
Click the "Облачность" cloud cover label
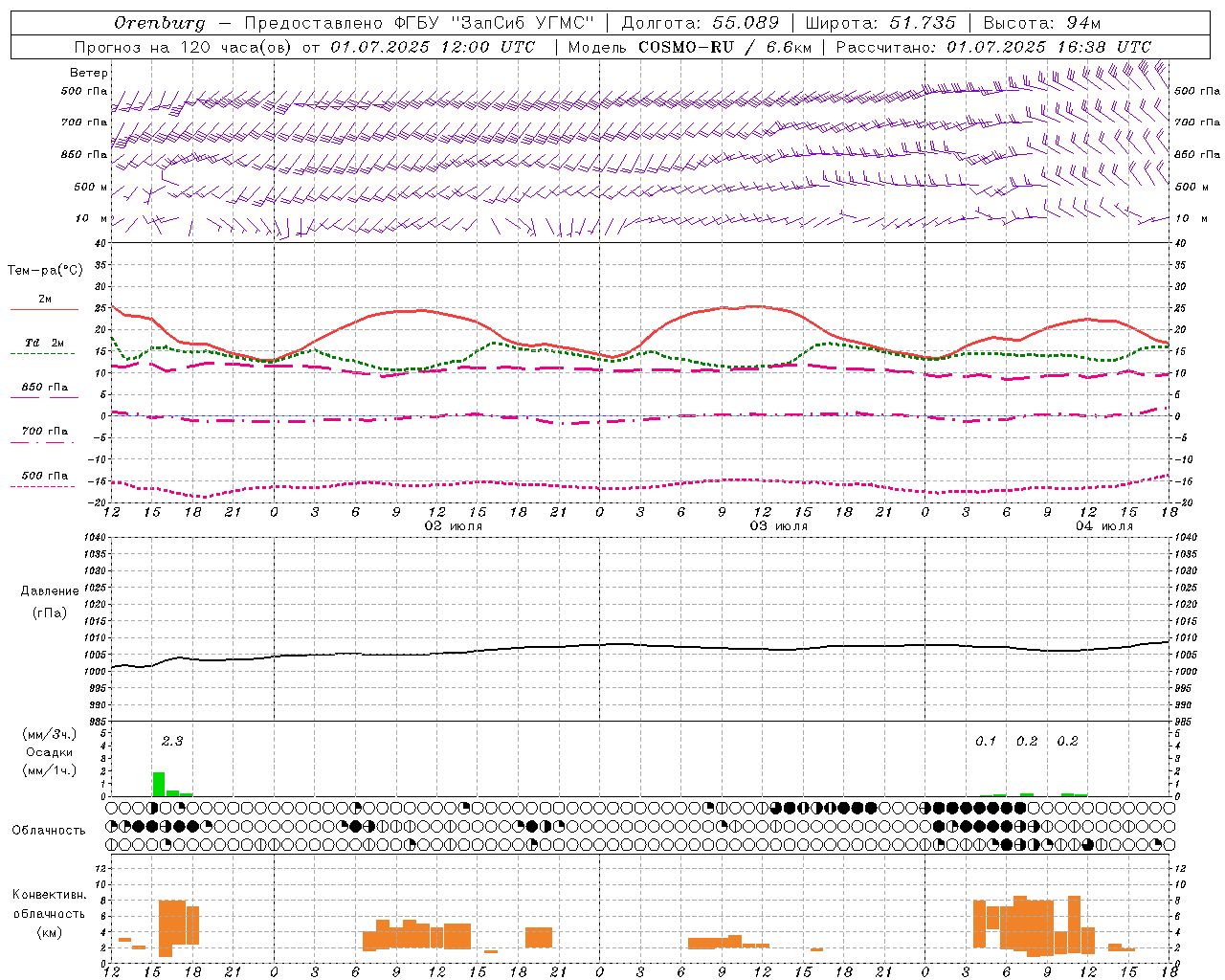click(49, 830)
